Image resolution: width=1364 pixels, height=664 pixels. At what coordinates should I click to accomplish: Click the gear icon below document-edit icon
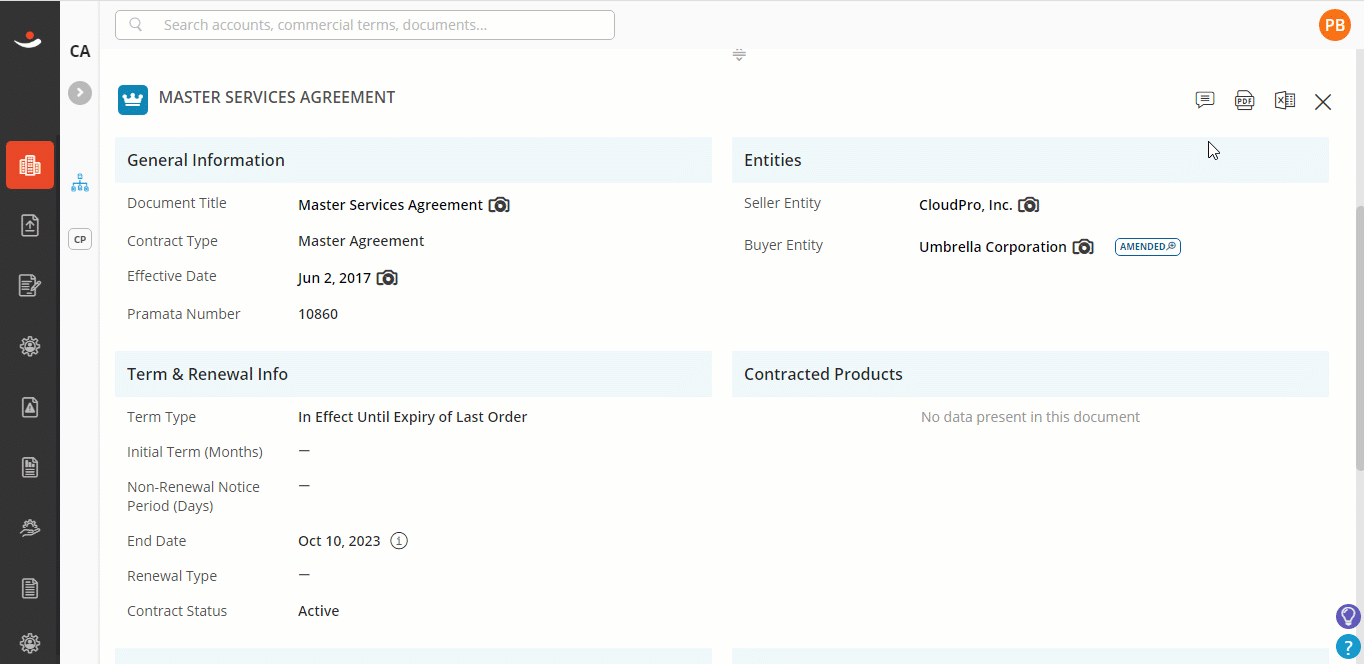[30, 346]
